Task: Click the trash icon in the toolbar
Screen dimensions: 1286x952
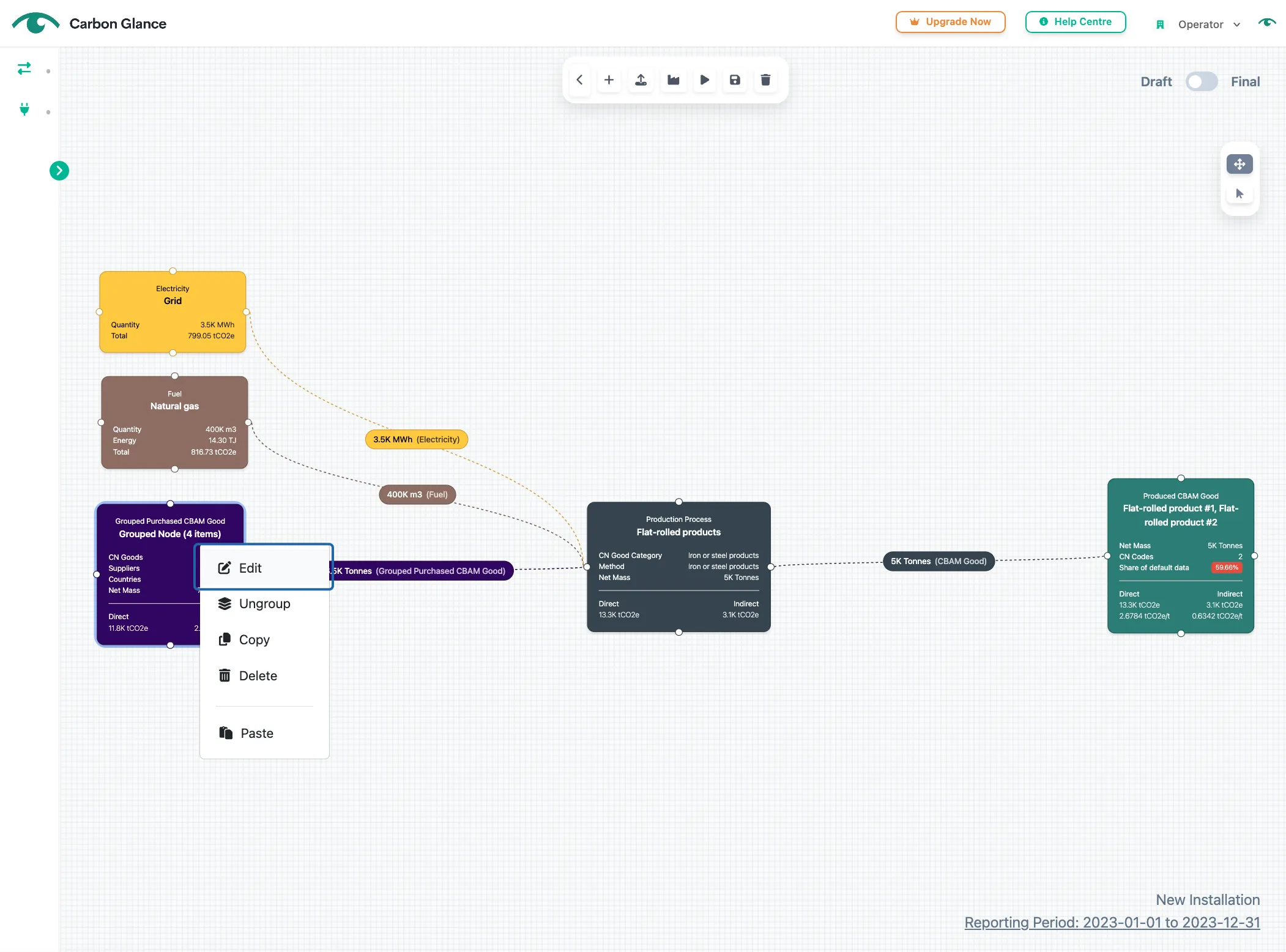Action: (765, 80)
